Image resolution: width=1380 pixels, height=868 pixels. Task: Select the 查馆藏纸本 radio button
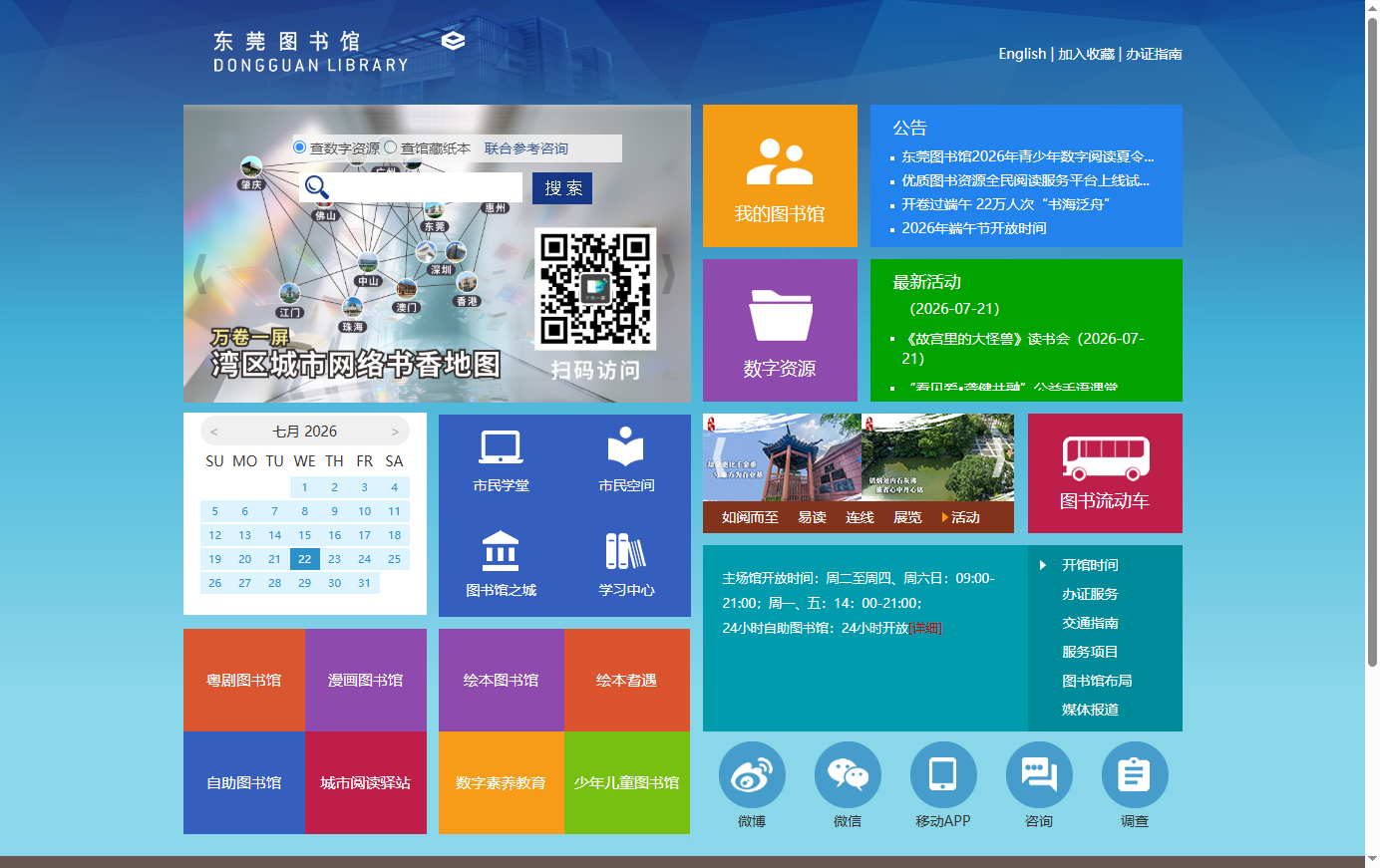tap(390, 147)
